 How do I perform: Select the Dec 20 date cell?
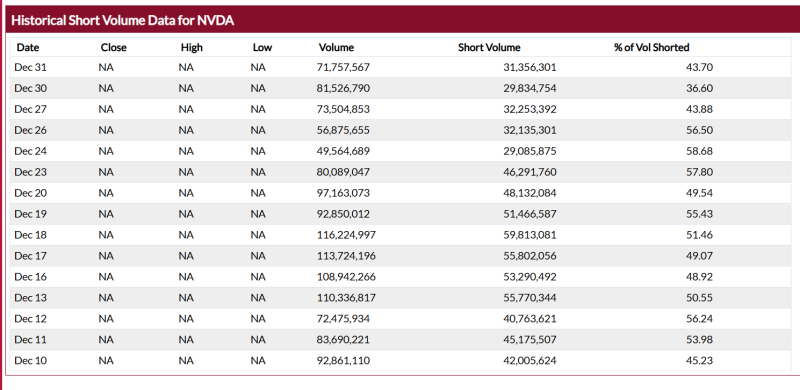click(31, 193)
